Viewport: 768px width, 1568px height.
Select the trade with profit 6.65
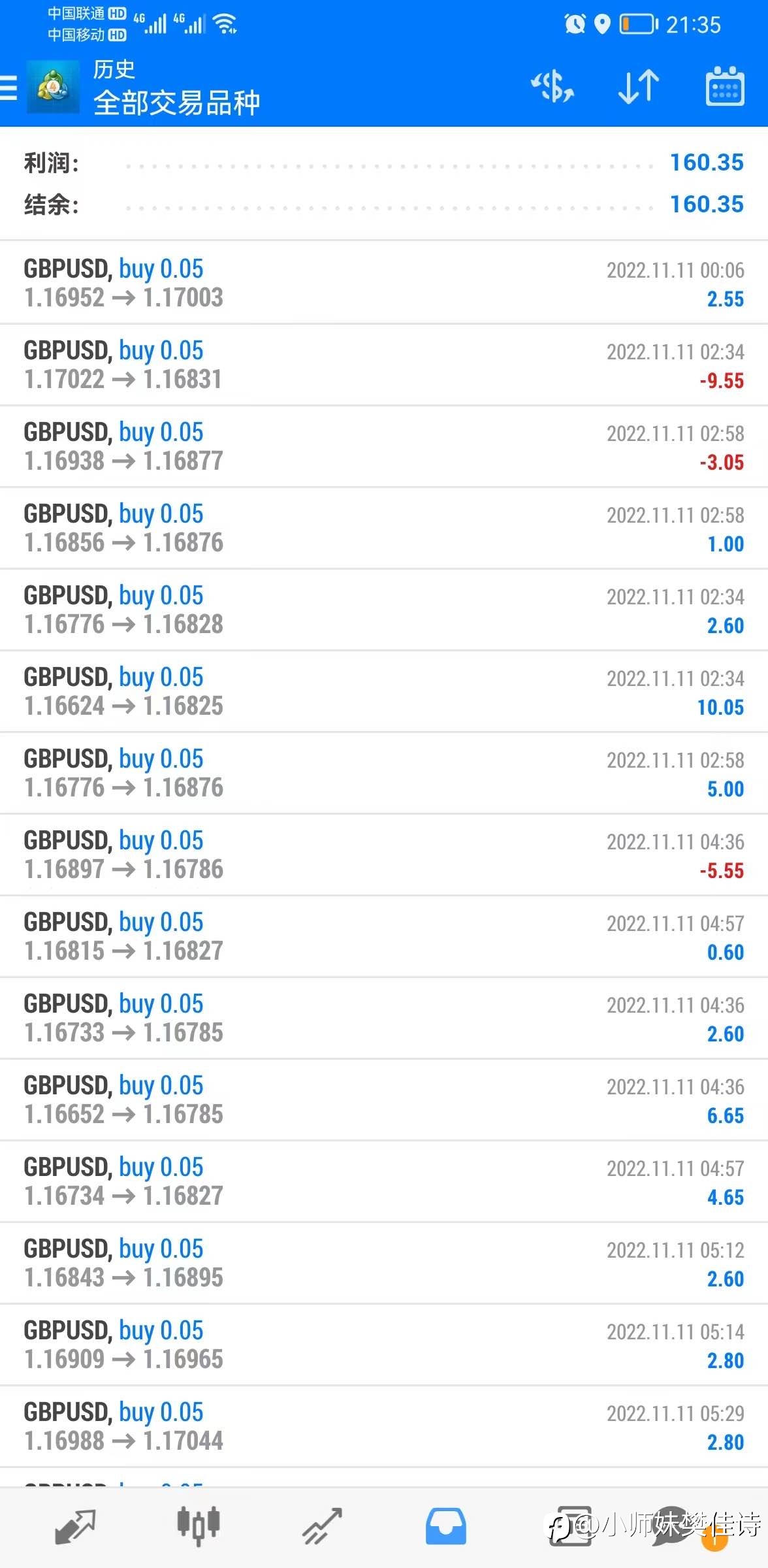pyautogui.click(x=384, y=1100)
